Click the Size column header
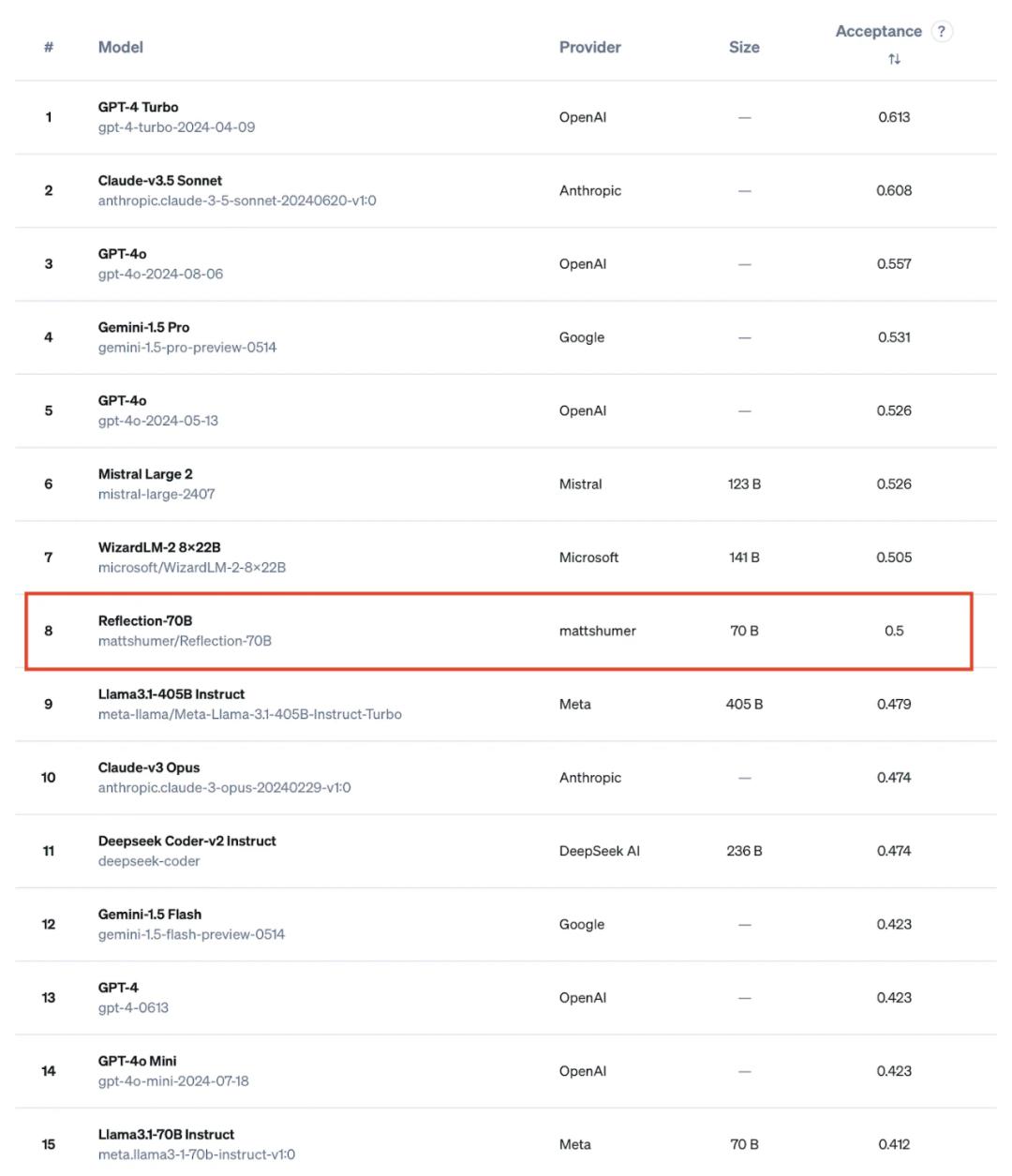The width and height of the screenshot is (1012, 1176). pos(744,47)
